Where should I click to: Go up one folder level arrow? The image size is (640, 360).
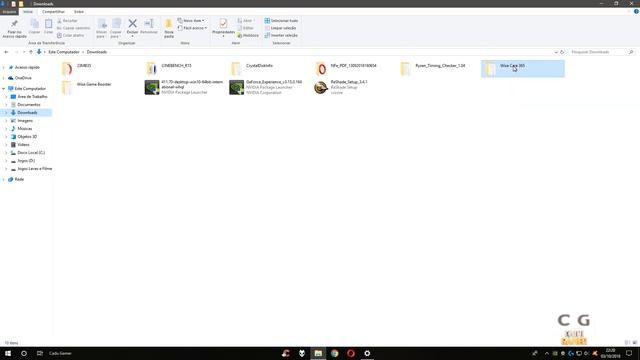(31, 52)
